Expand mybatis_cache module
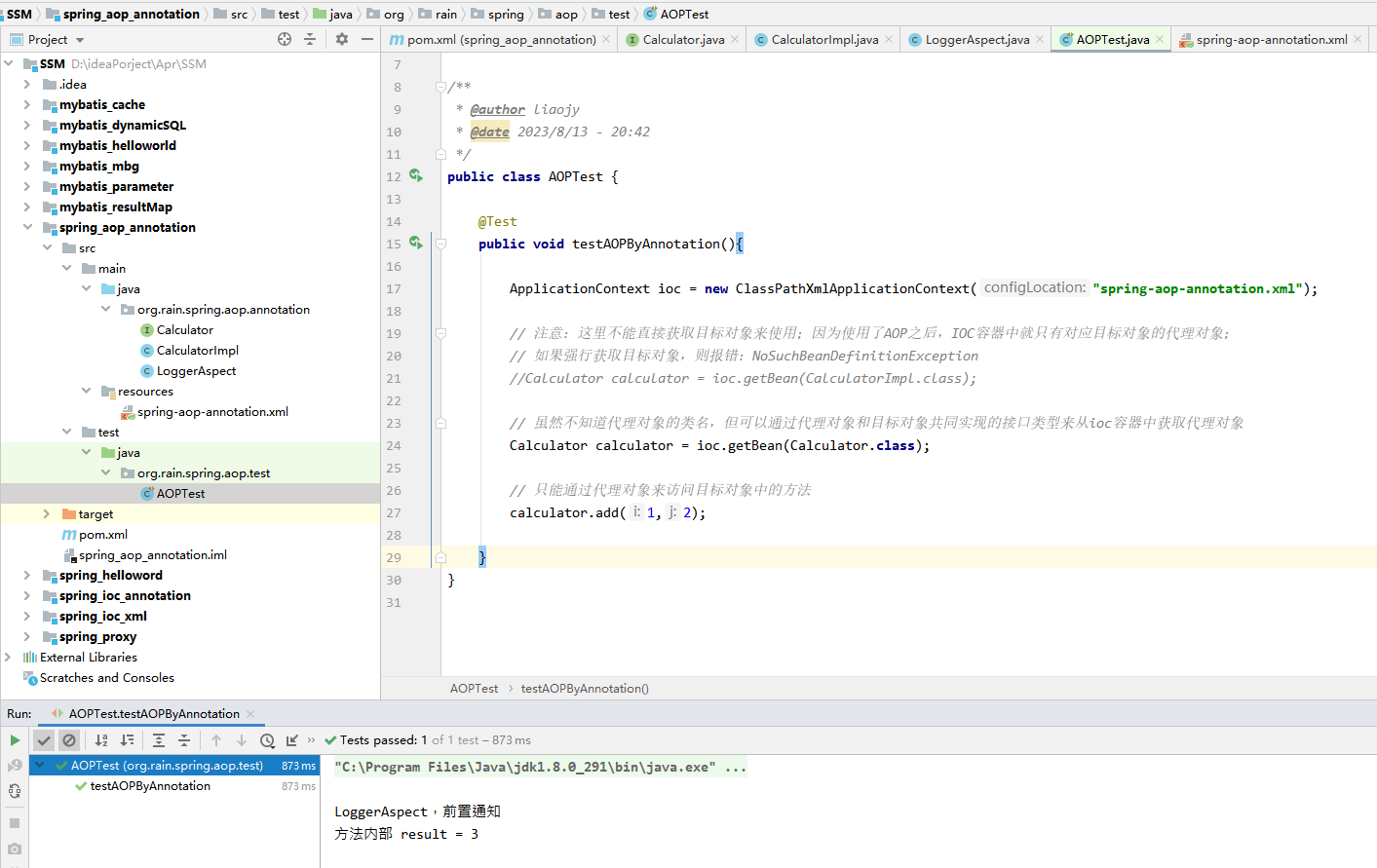This screenshot has width=1377, height=868. tap(26, 105)
